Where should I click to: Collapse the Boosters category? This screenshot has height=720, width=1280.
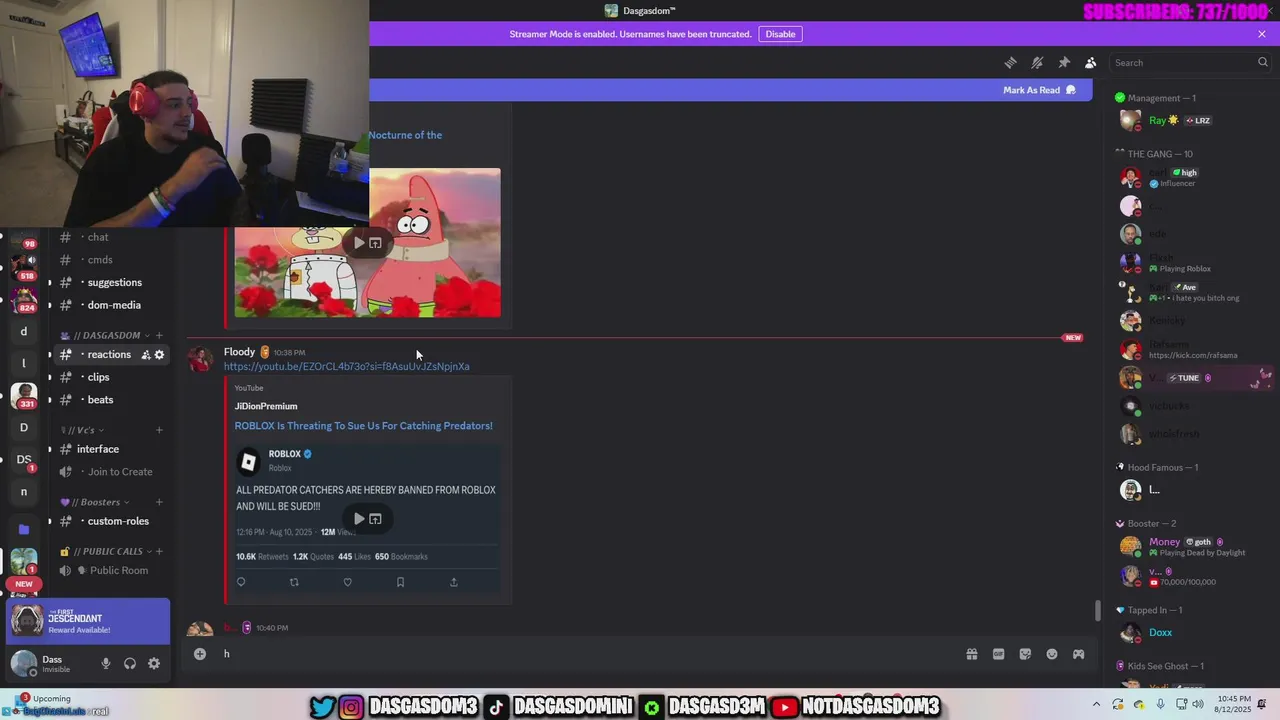pos(94,502)
